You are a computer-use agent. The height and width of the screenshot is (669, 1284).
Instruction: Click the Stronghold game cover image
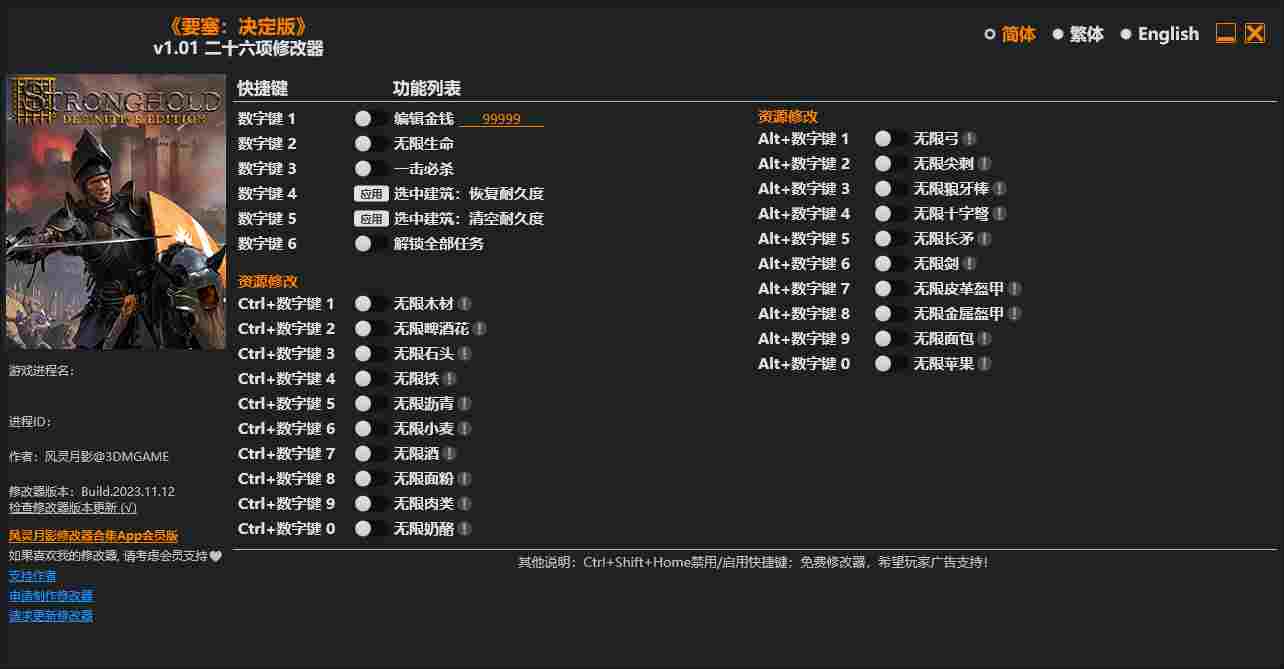[x=116, y=212]
